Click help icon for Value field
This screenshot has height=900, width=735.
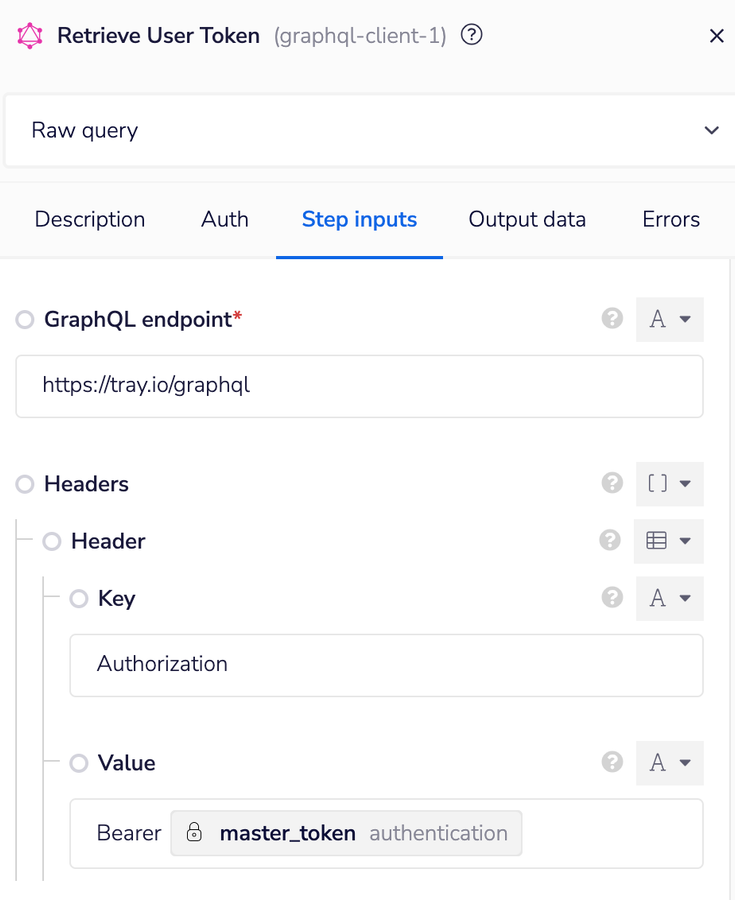pos(613,762)
